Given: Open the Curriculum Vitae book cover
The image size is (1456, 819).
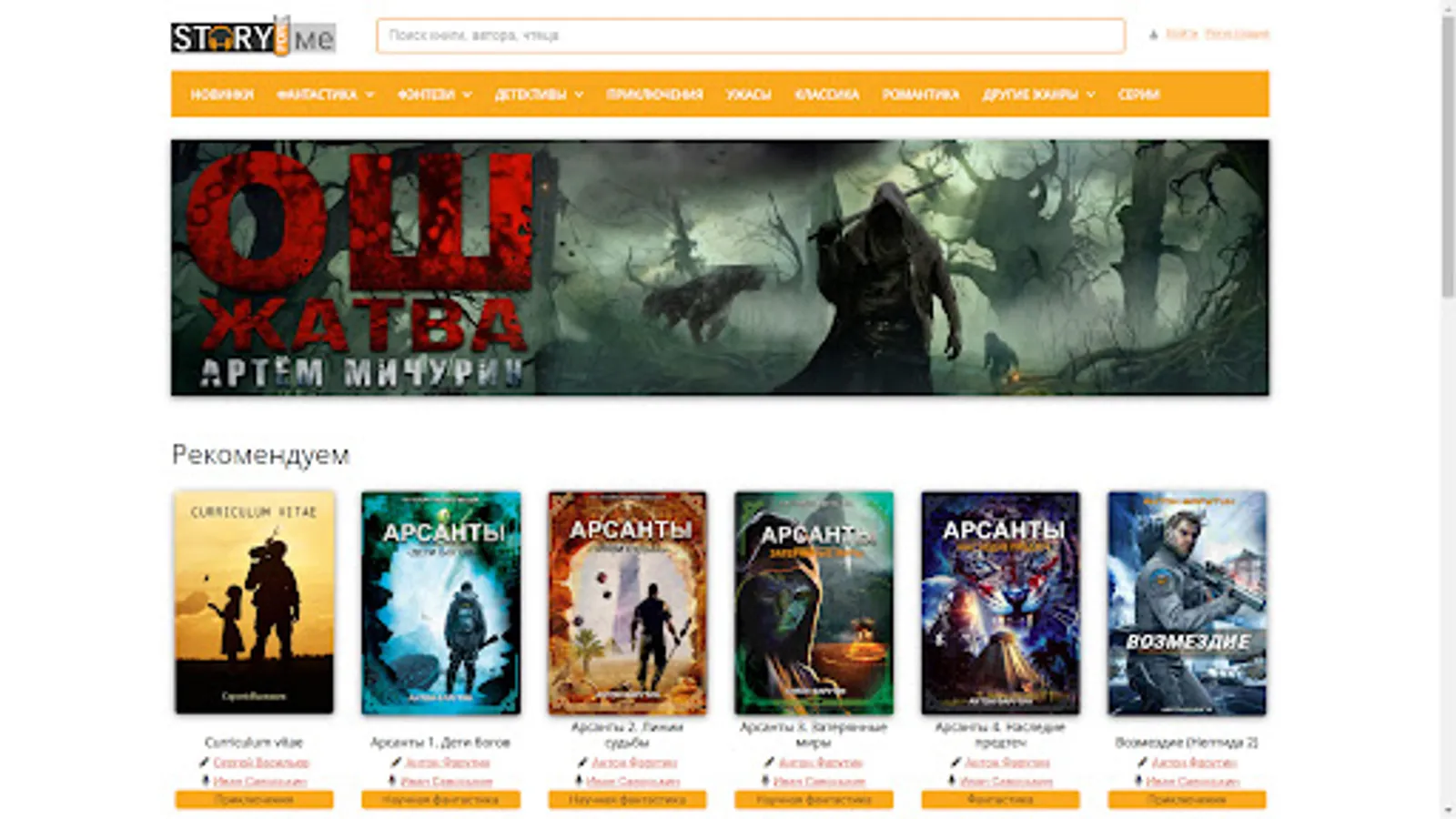Looking at the screenshot, I should tap(255, 602).
